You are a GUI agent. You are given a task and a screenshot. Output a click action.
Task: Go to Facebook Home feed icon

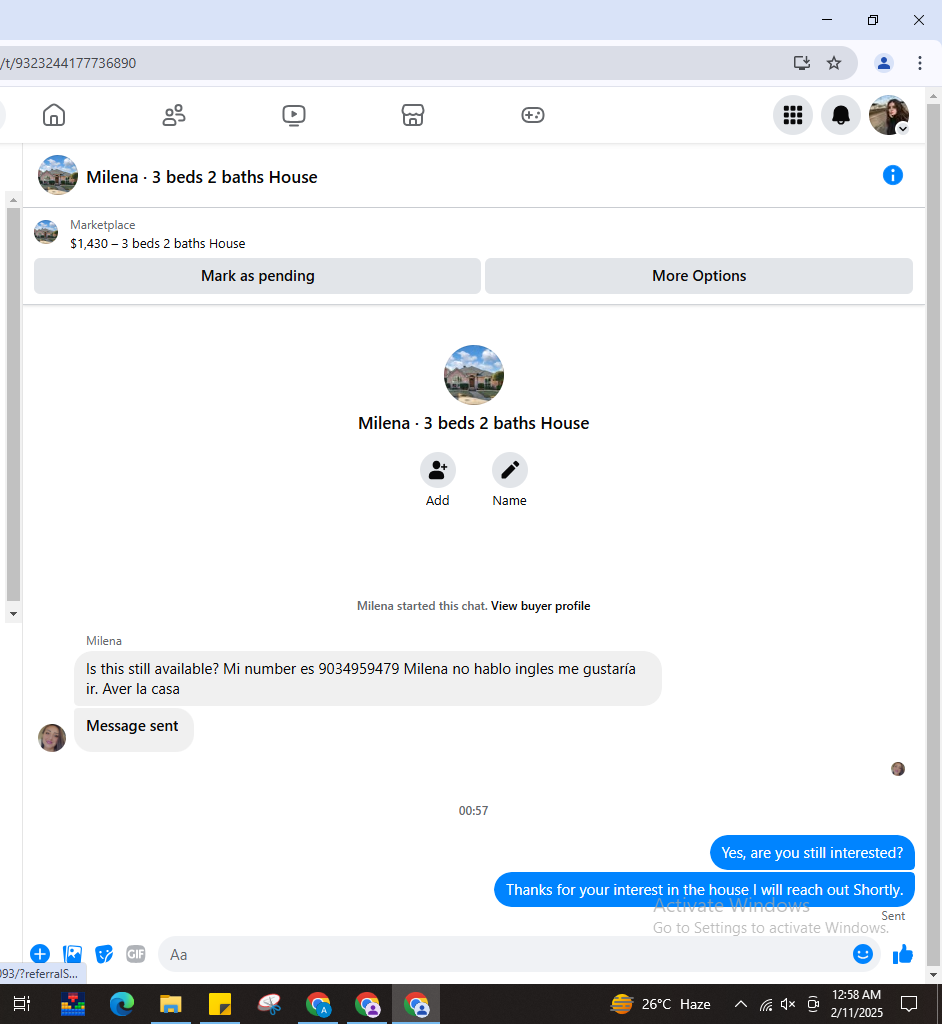click(x=54, y=115)
